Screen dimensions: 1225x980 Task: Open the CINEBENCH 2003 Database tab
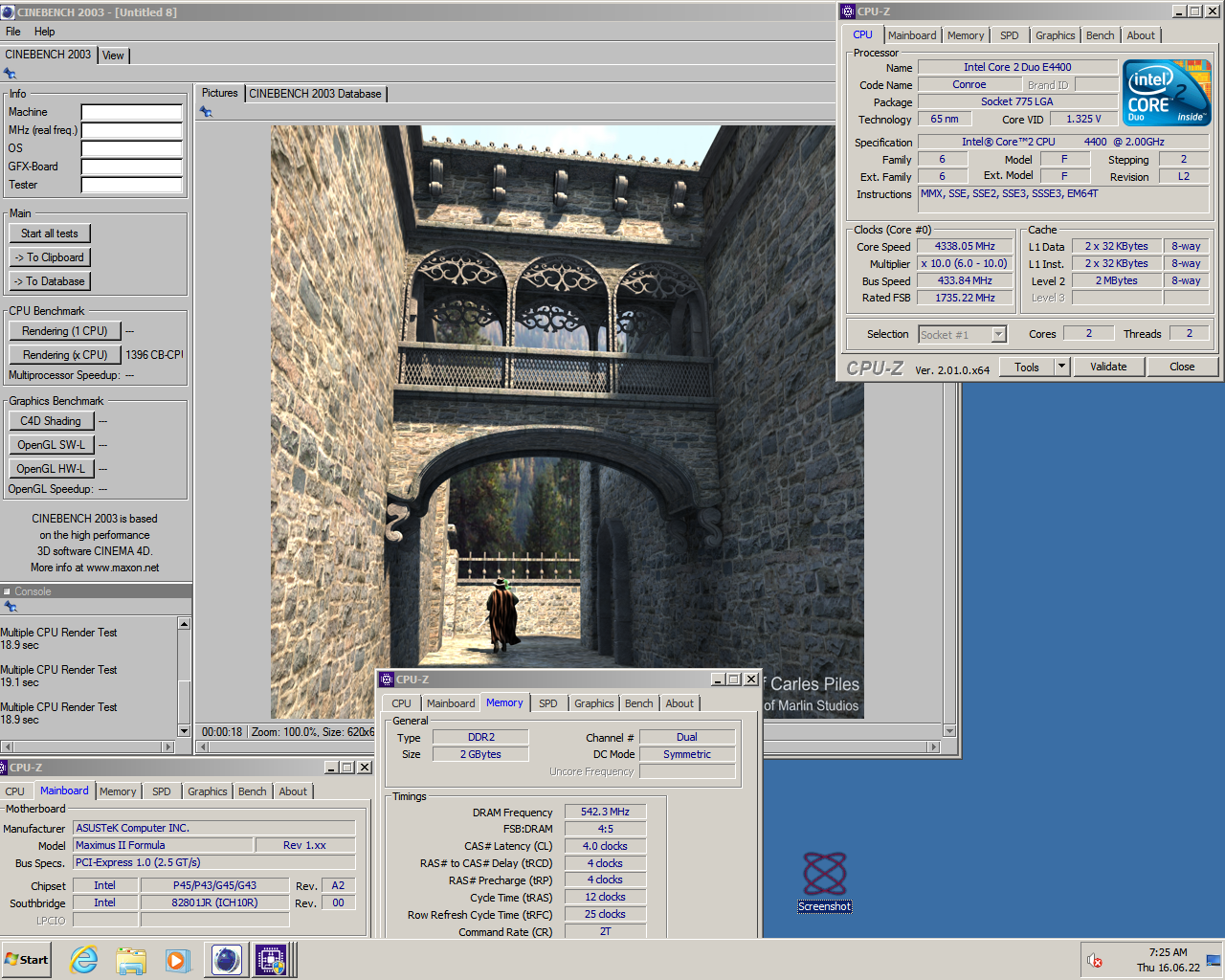point(315,94)
